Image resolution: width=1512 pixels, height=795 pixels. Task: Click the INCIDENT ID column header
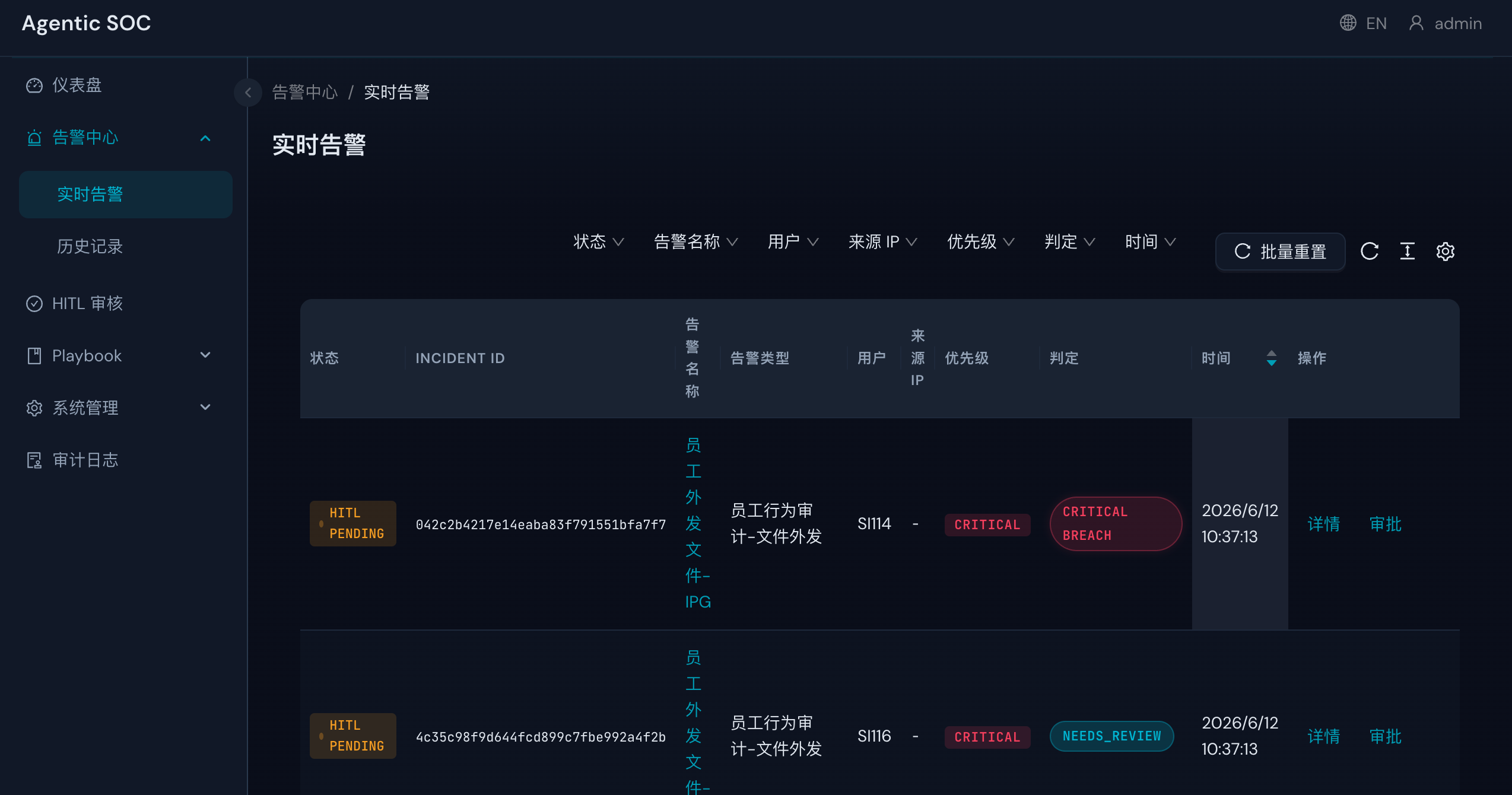[x=460, y=358]
